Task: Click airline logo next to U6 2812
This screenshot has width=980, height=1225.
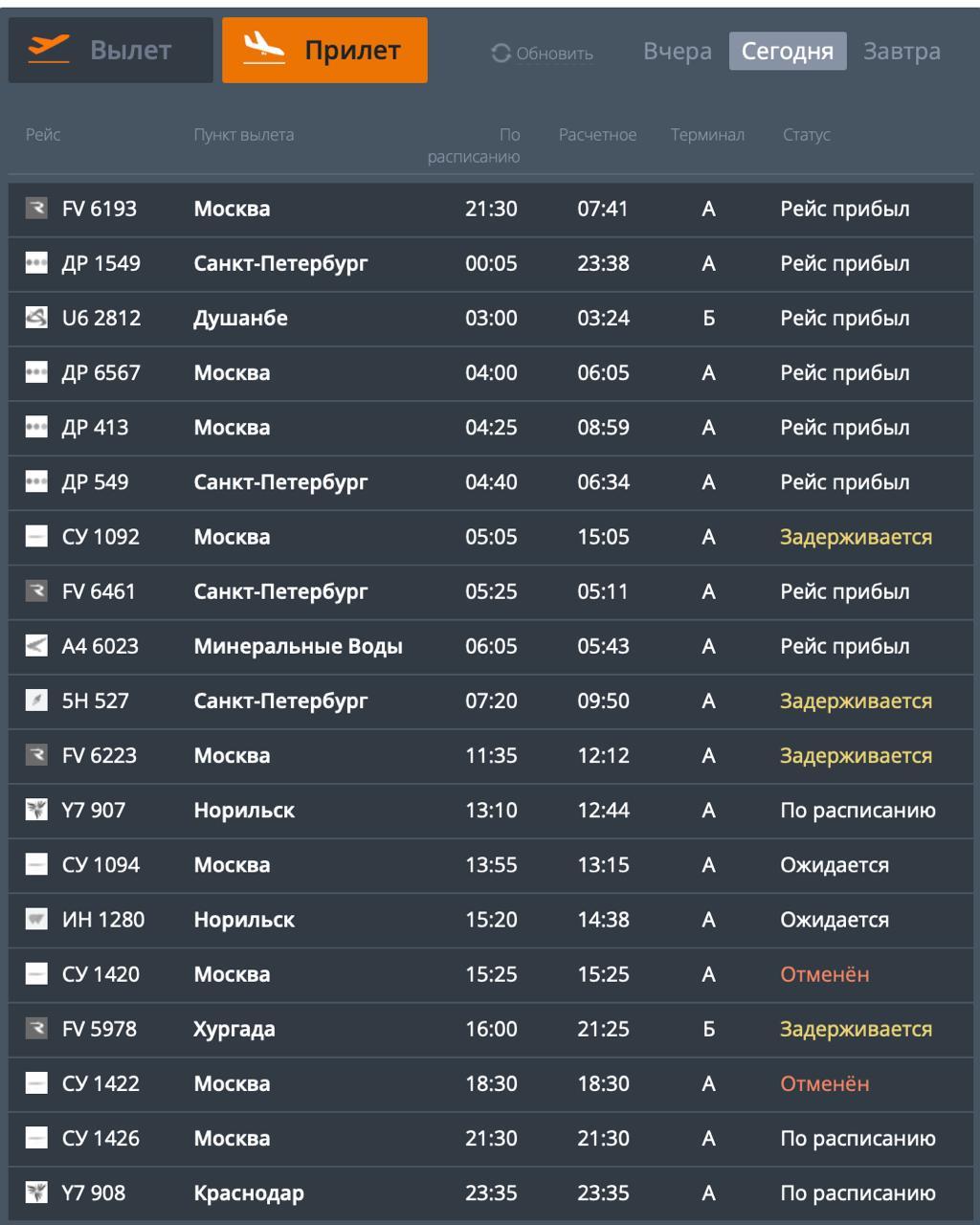Action: [36, 318]
